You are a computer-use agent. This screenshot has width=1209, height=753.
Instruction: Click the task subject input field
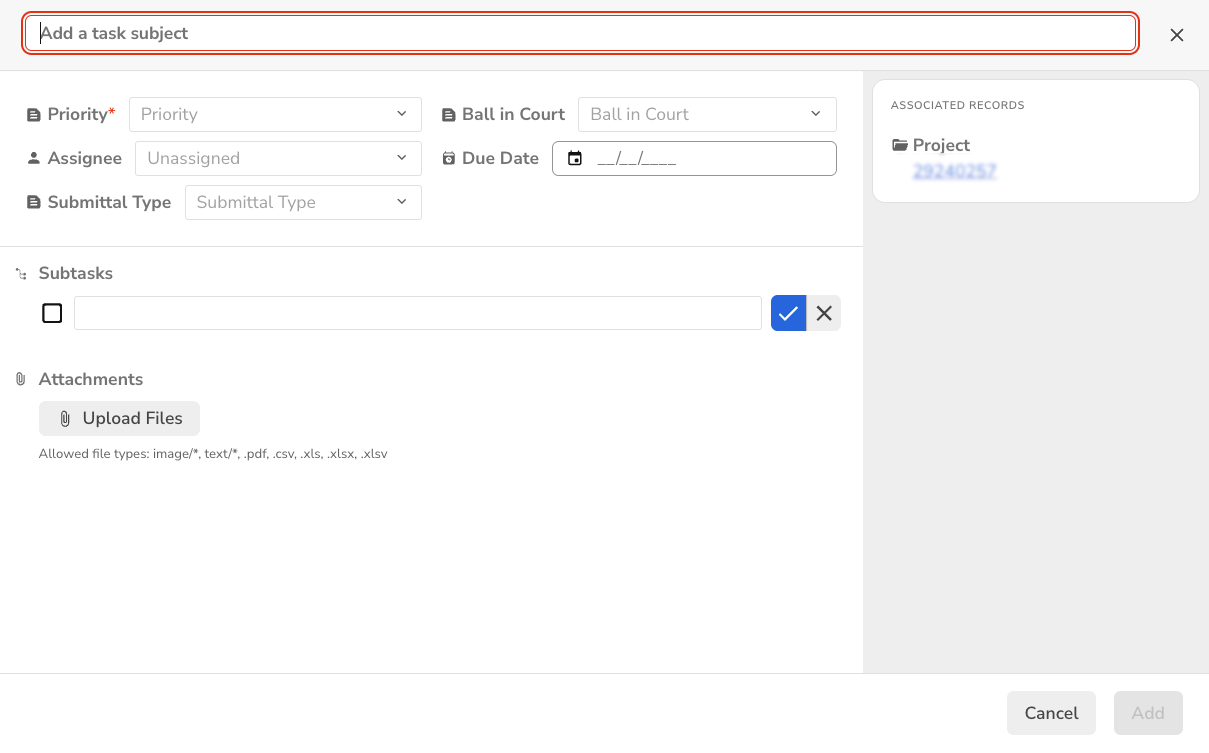(x=581, y=33)
